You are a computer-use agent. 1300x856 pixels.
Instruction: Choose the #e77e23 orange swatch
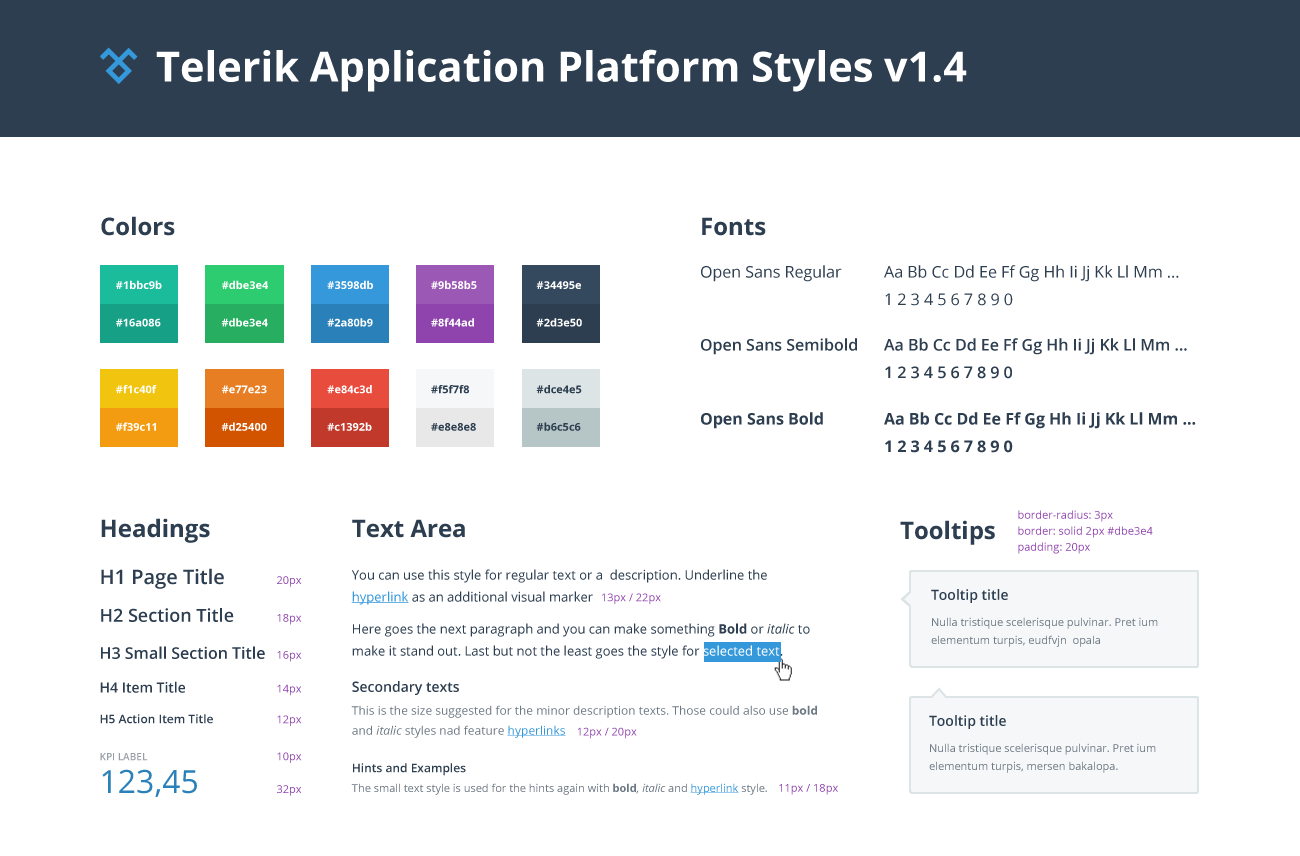point(244,389)
